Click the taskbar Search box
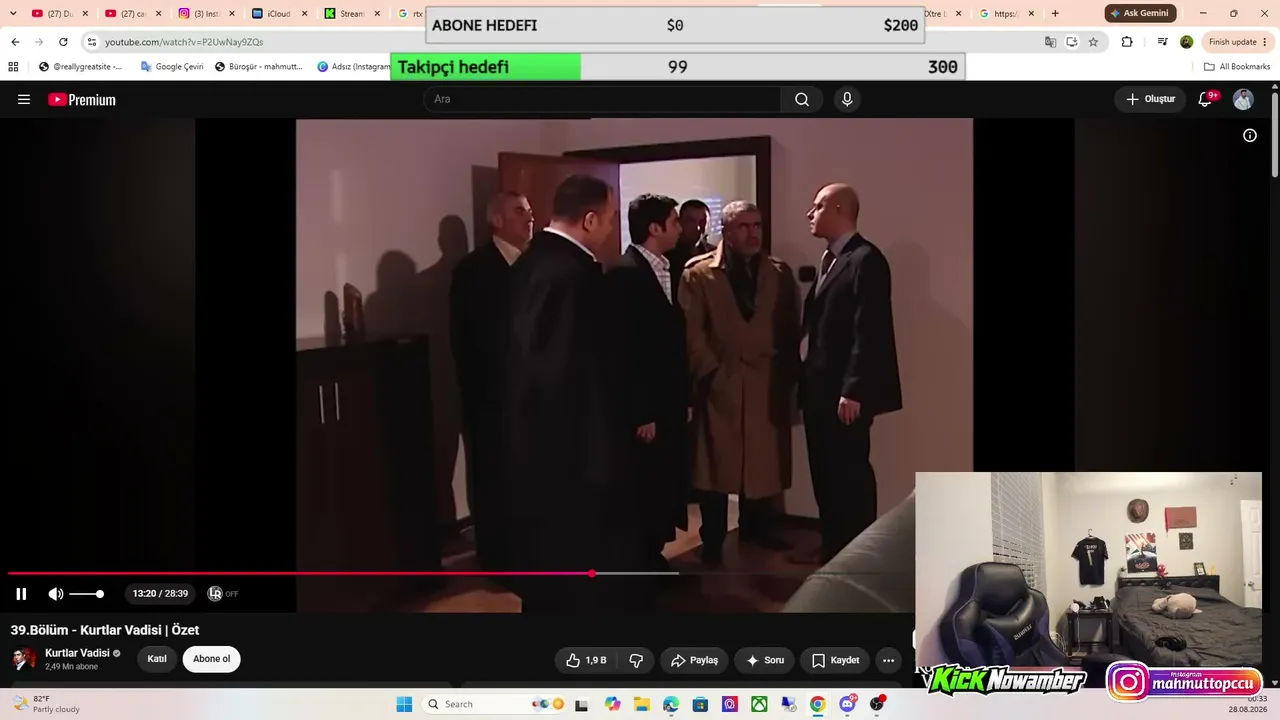This screenshot has height=720, width=1280. (x=494, y=704)
